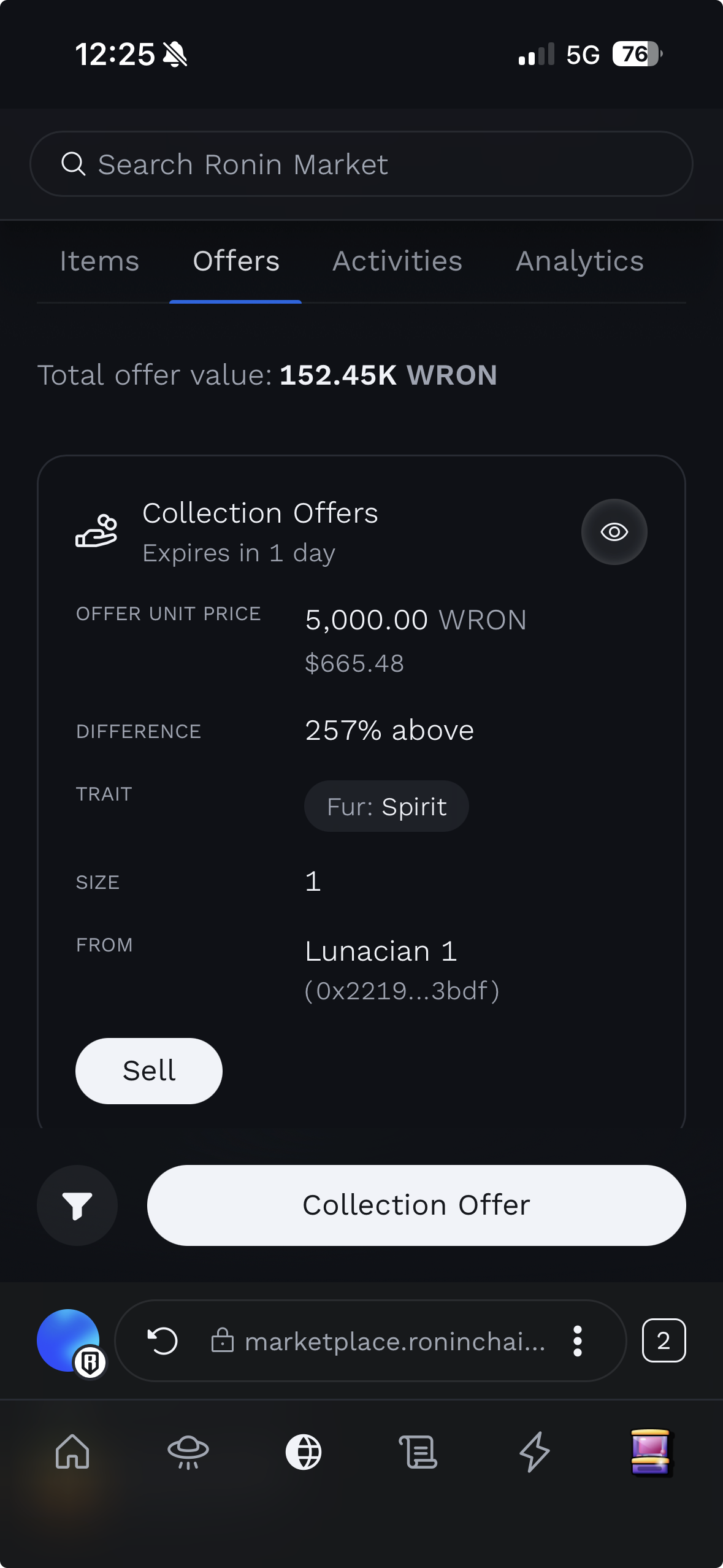Toggle the eye visibility button on Collection Offers
Image resolution: width=723 pixels, height=1568 pixels.
tap(614, 532)
